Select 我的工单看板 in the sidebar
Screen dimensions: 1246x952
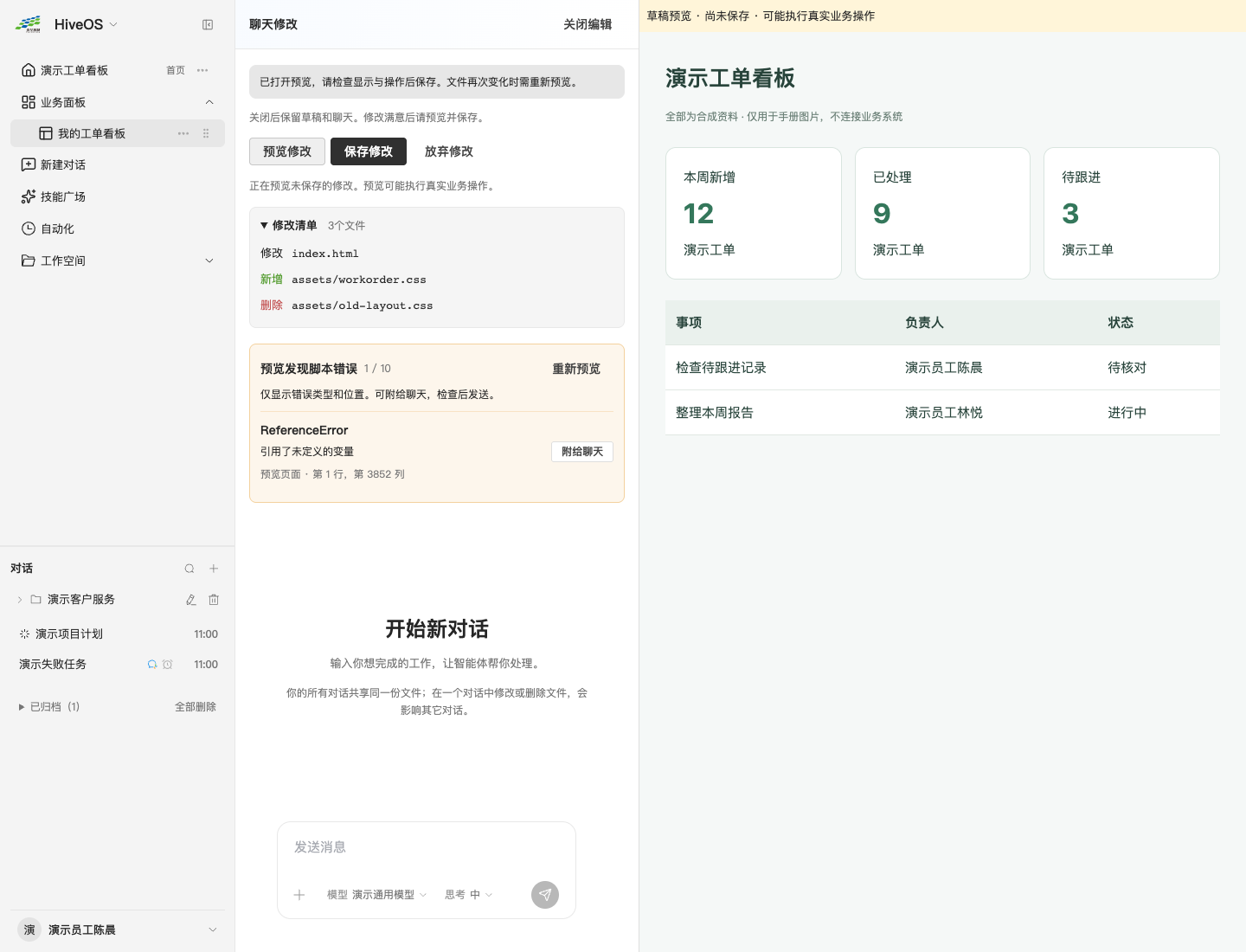tap(118, 133)
